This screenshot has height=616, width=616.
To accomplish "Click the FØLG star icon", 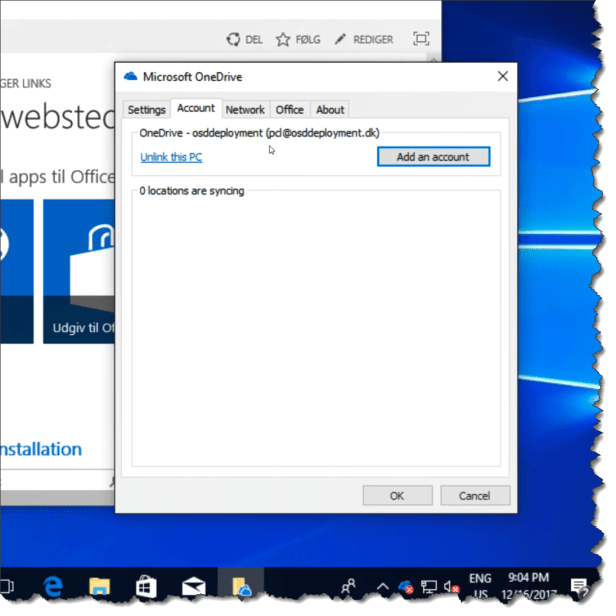I will click(283, 40).
